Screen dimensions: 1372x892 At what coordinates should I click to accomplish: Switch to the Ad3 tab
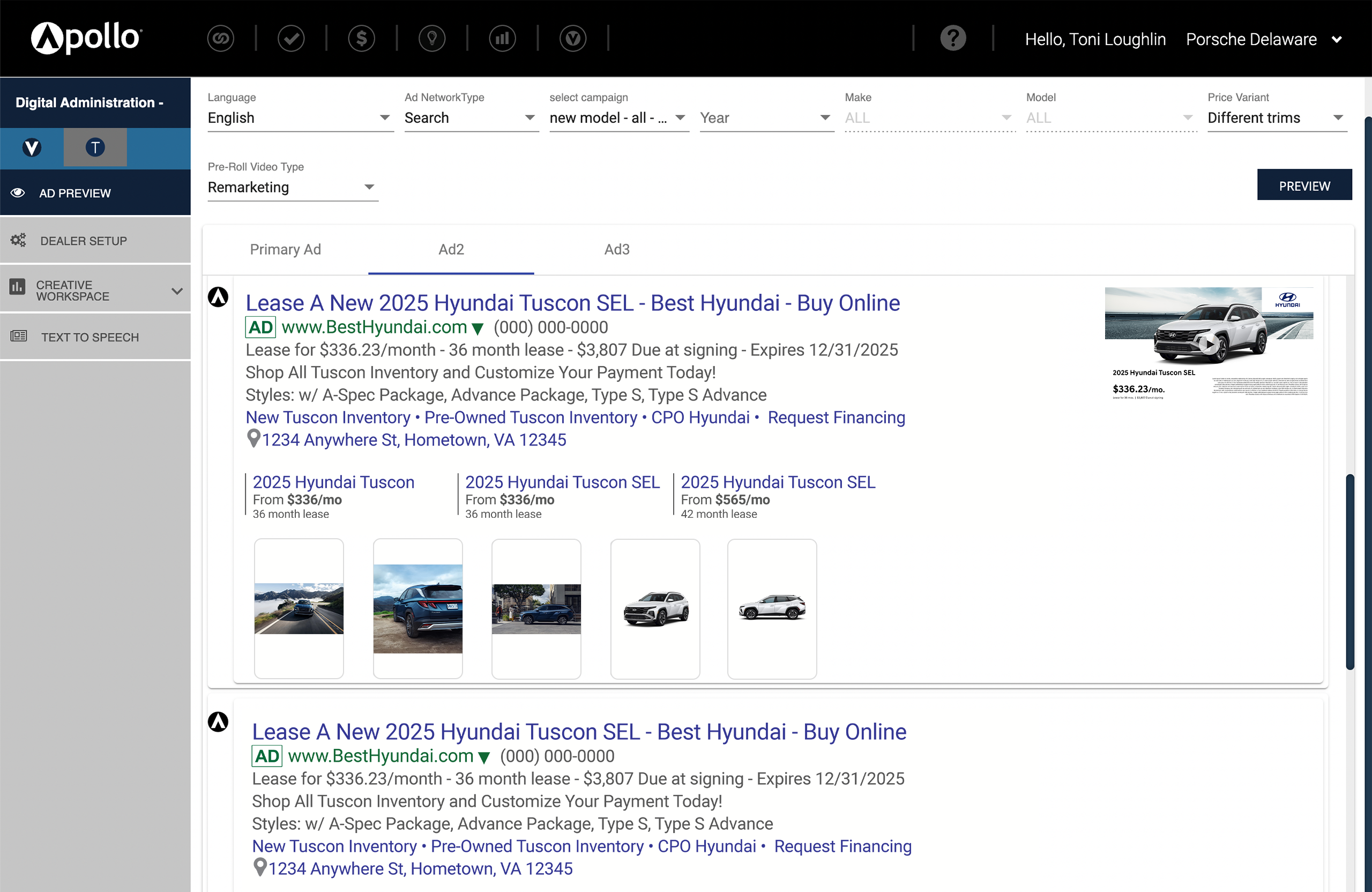coord(617,250)
